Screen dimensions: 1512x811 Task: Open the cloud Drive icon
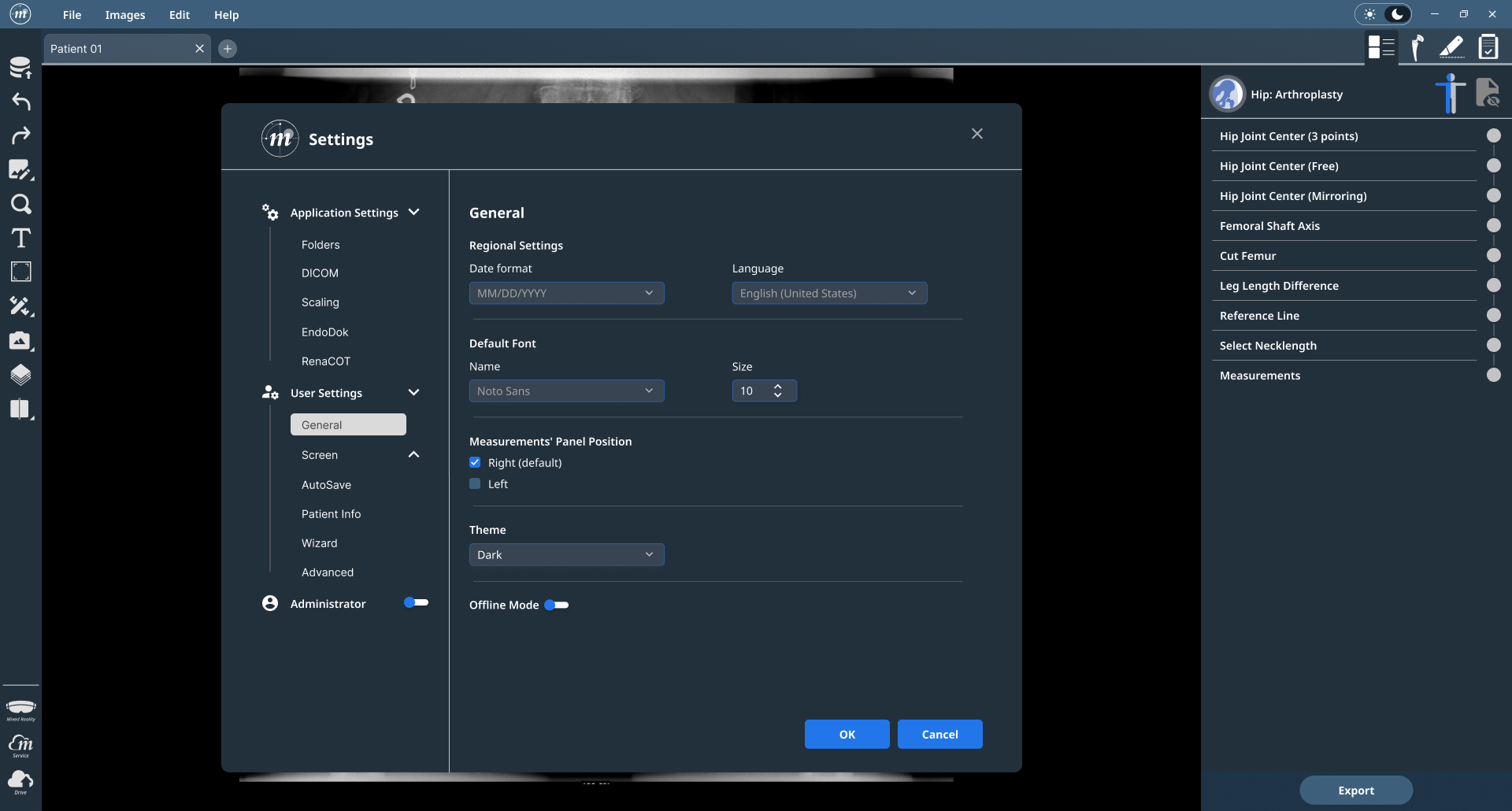coord(20,781)
